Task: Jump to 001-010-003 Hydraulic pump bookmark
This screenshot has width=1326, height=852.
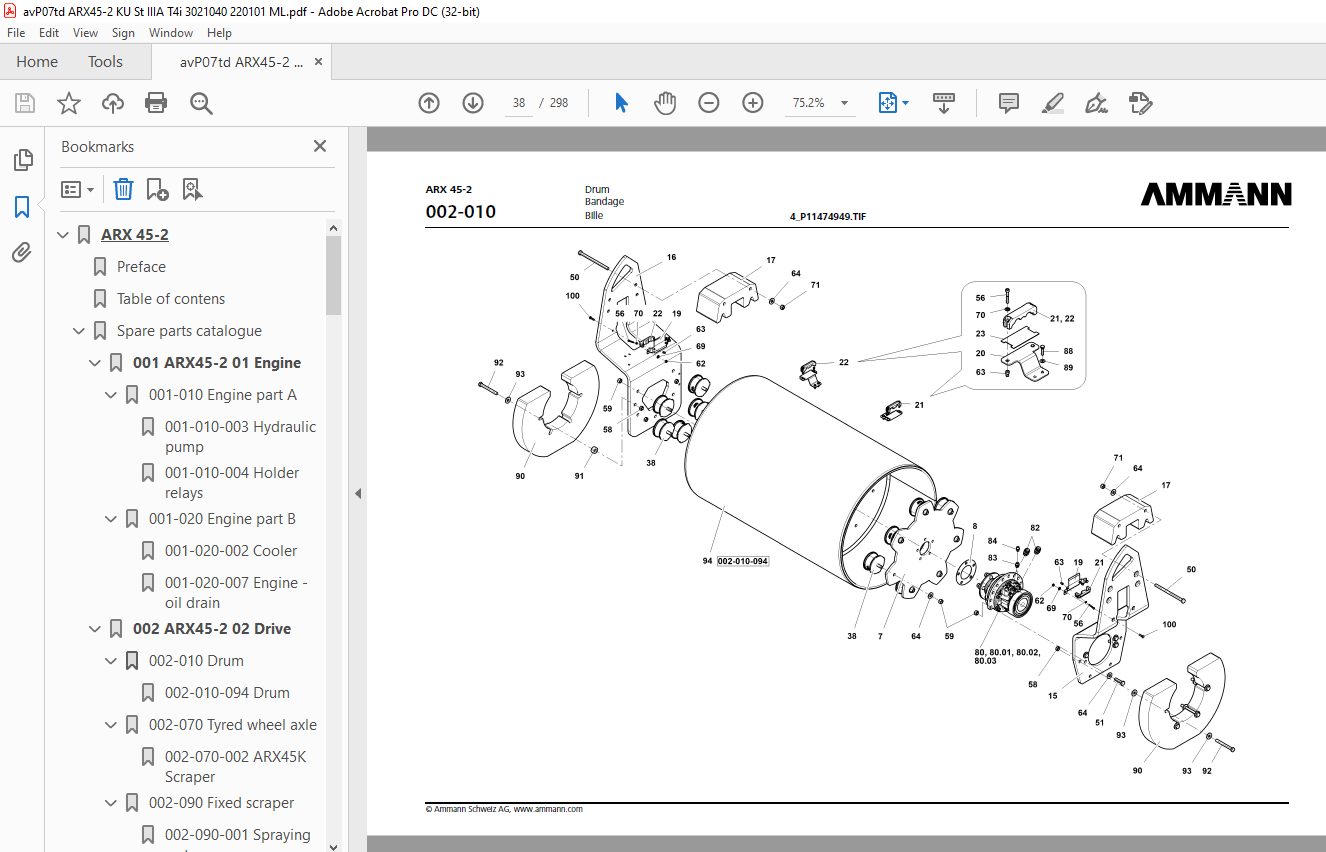Action: [x=240, y=437]
